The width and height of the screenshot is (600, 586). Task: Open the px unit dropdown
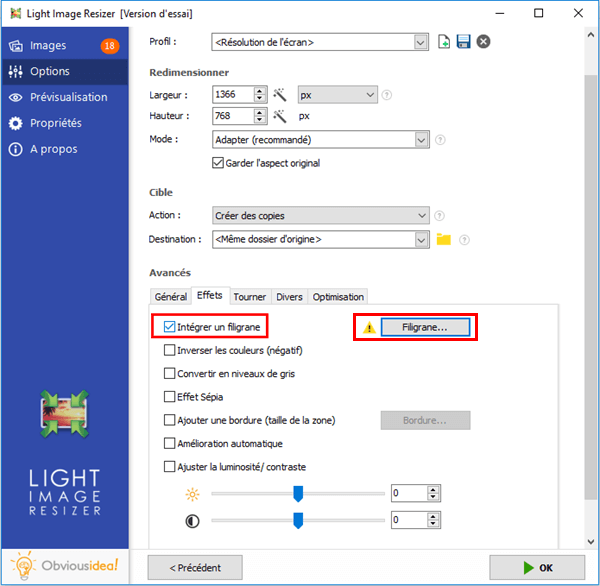tap(338, 95)
